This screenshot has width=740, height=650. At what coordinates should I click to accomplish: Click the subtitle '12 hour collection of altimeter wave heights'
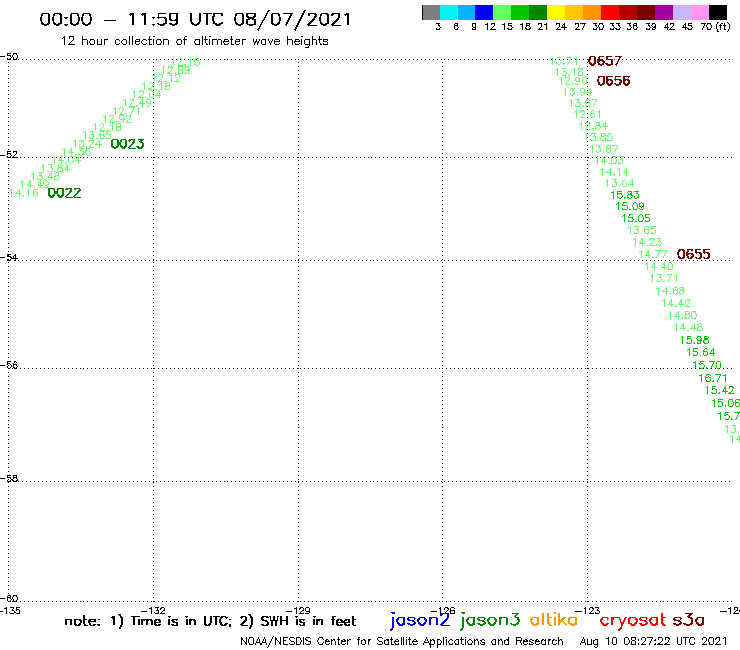click(194, 41)
